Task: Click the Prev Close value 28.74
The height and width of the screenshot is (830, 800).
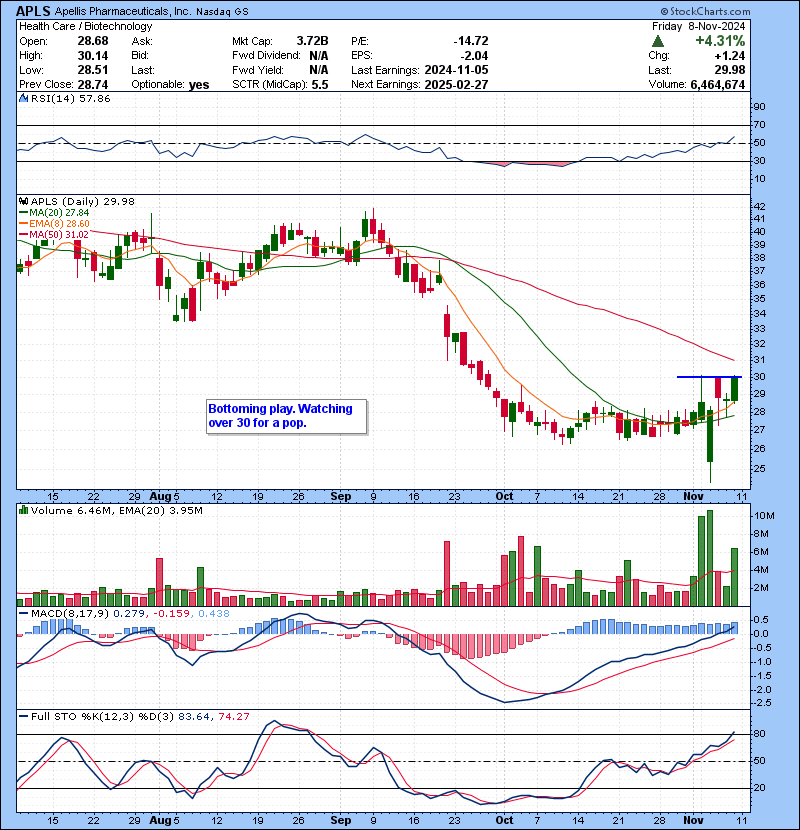Action: 93,85
